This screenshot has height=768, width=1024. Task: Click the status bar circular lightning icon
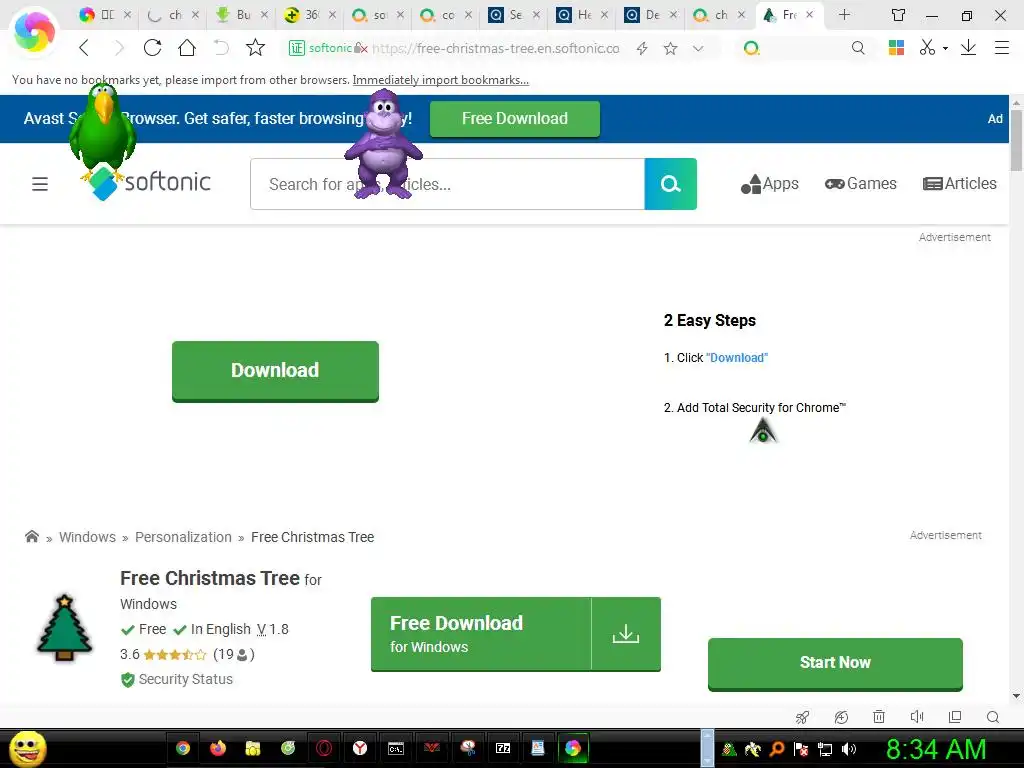click(841, 717)
